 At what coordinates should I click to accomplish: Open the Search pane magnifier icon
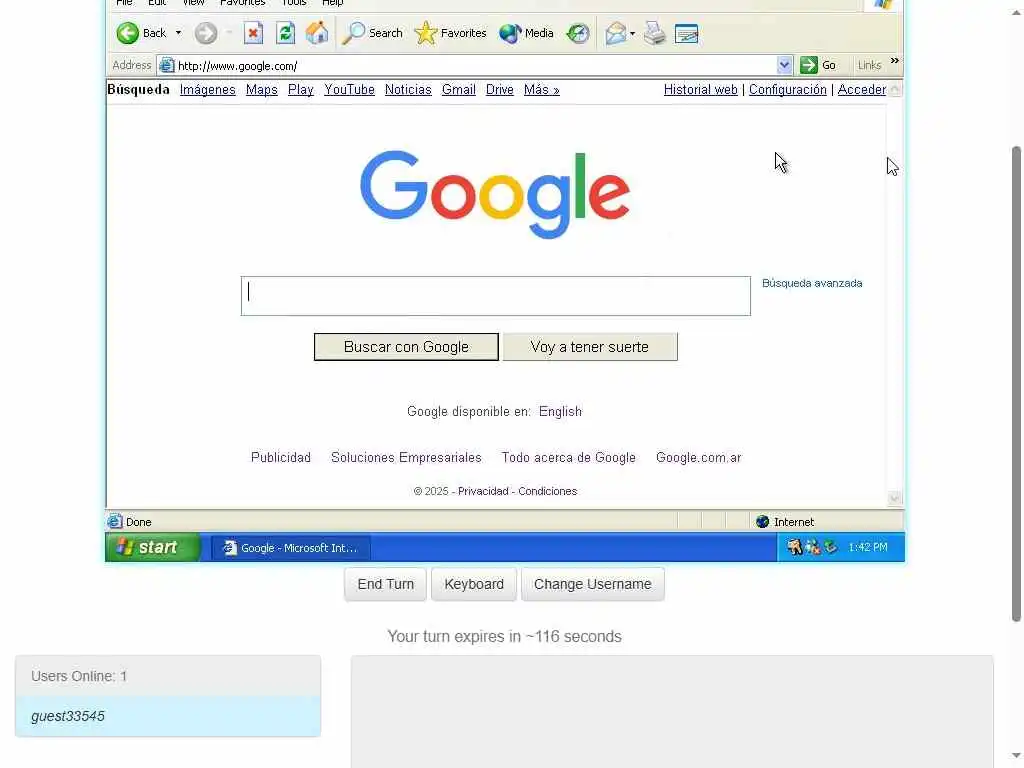pos(353,33)
